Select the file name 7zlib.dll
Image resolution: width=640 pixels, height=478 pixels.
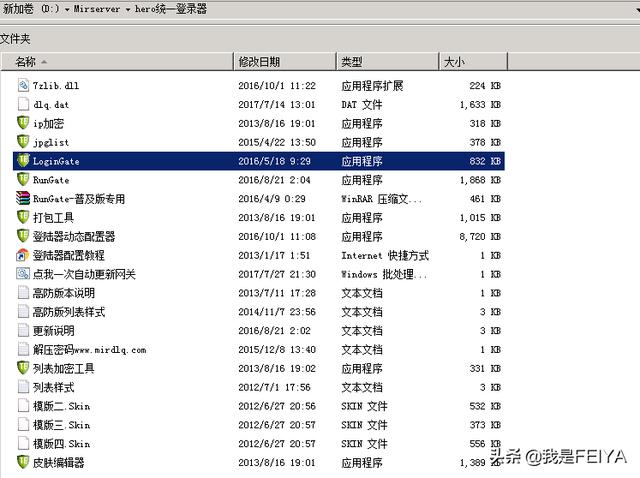tap(56, 86)
